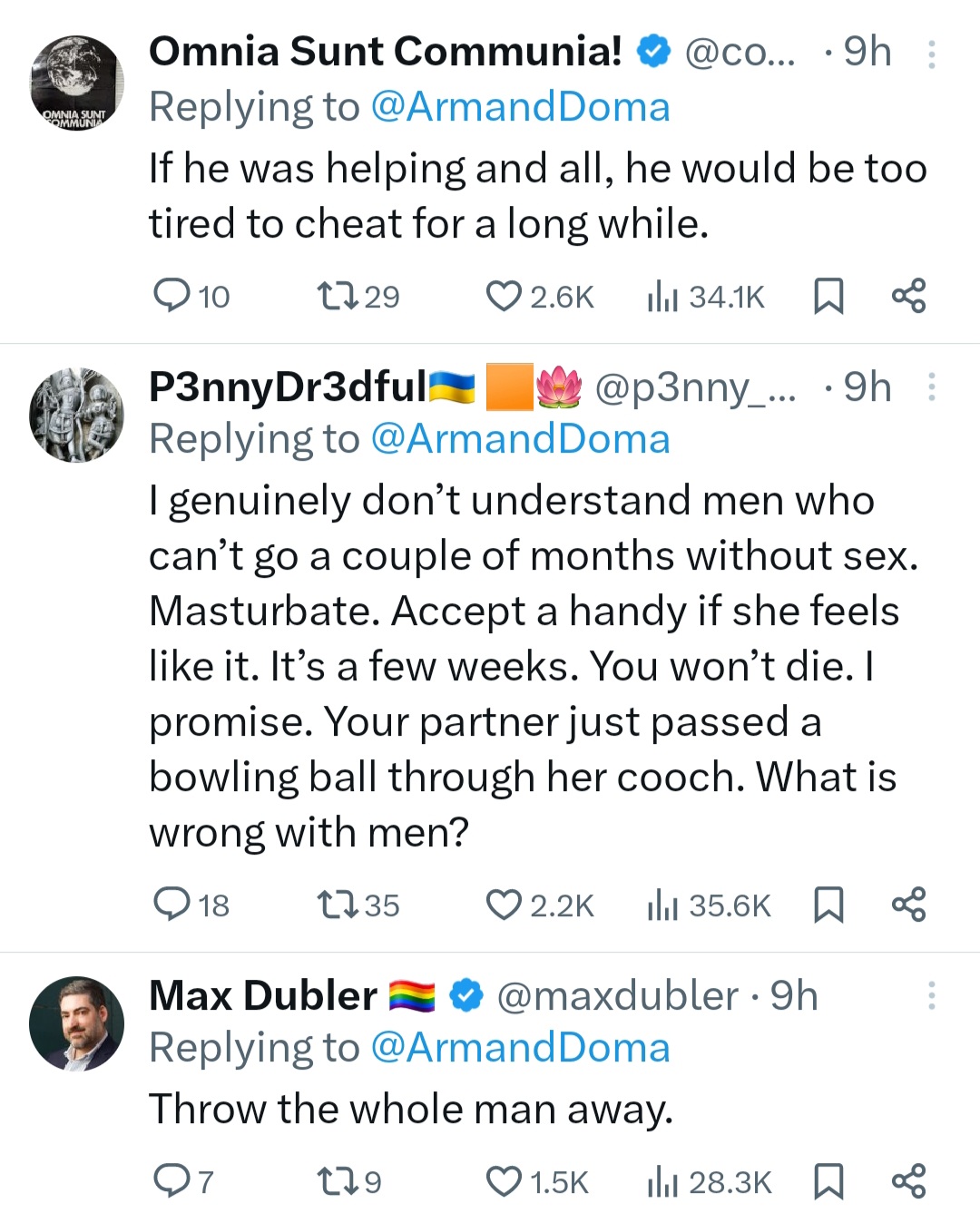The height and width of the screenshot is (1223, 980).
Task: Share Omnia Sunt Communia's reply
Action: point(908,297)
